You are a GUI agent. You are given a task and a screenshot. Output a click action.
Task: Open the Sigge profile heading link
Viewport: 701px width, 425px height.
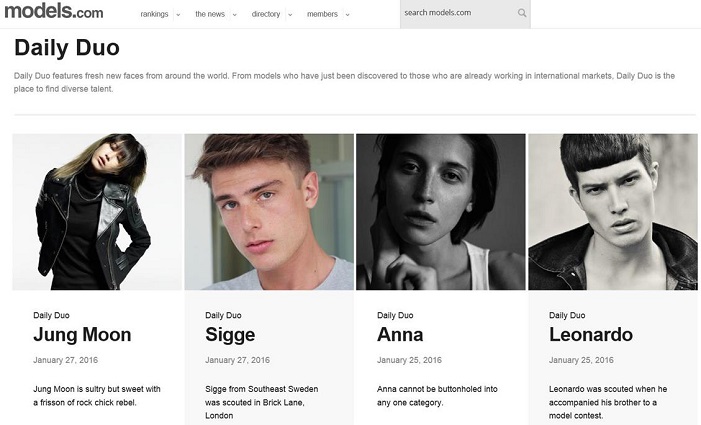point(230,335)
